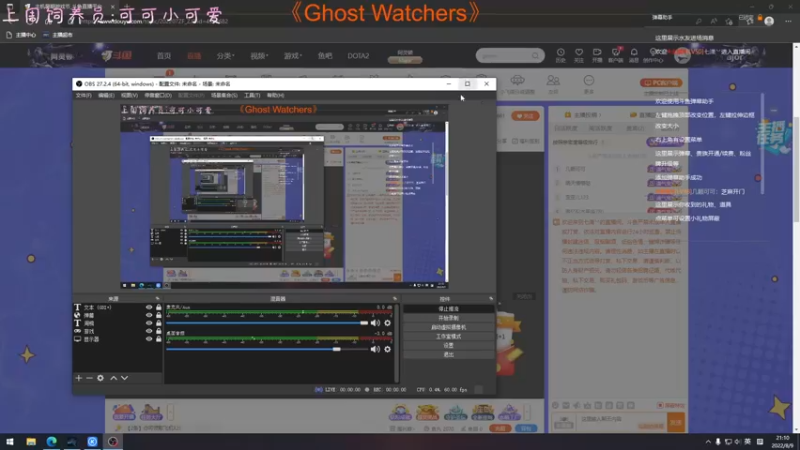Viewport: 800px width, 450px height.
Task: Open the 麦克风/Aux mixer gear settings
Action: click(x=388, y=323)
